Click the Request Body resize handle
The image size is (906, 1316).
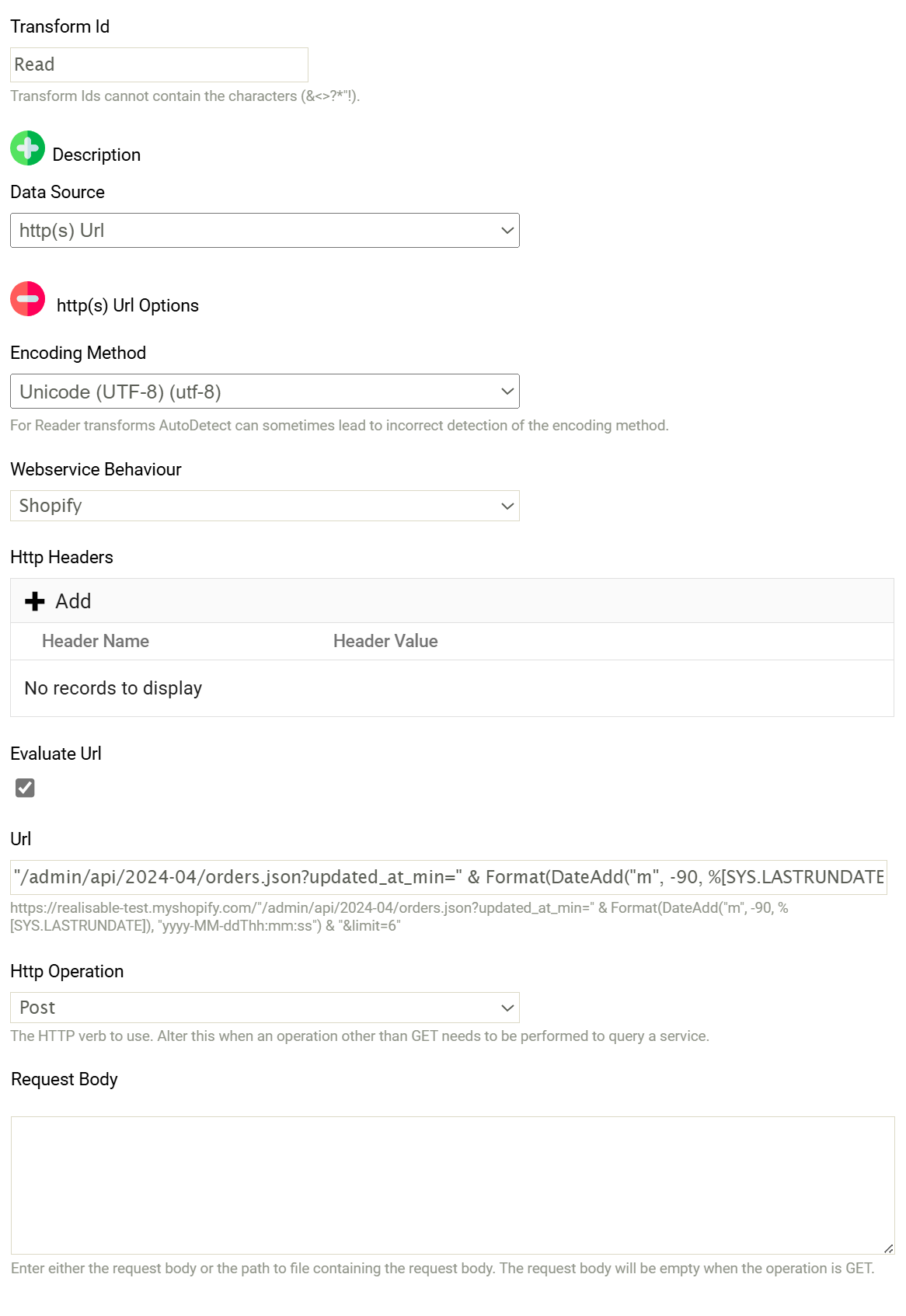pyautogui.click(x=888, y=1248)
